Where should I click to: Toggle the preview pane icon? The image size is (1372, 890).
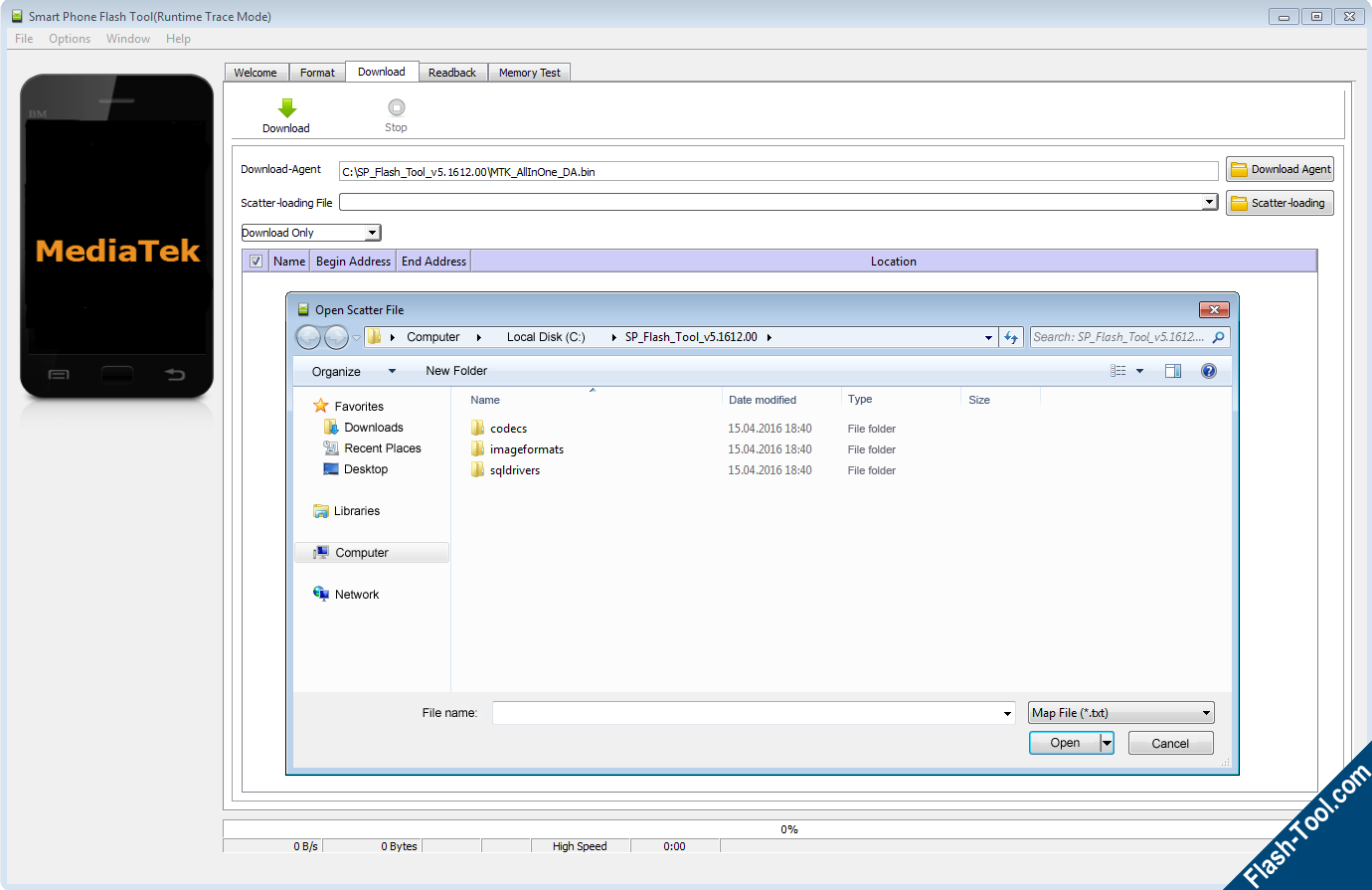coord(1173,371)
